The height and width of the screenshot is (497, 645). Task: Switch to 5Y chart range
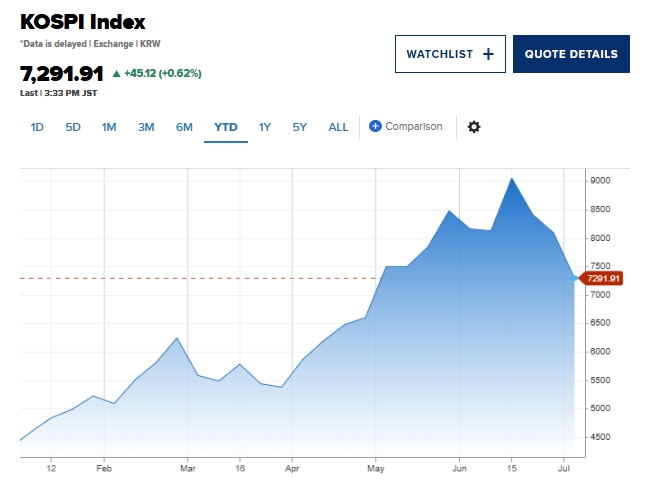pyautogui.click(x=299, y=127)
